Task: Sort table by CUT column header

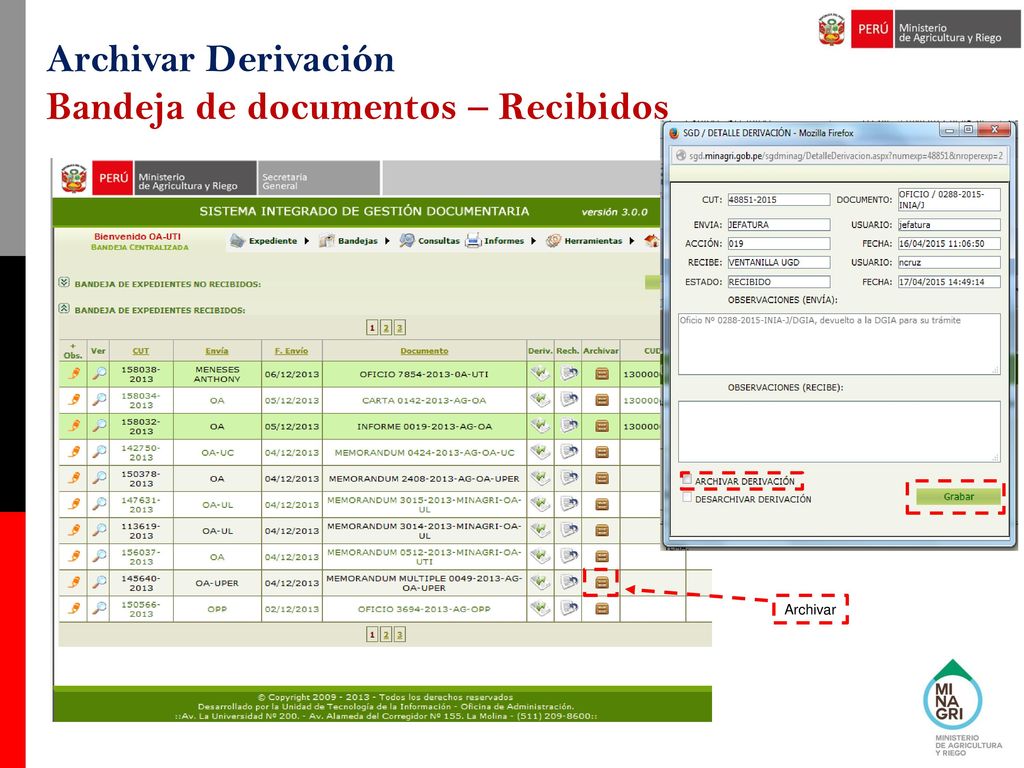Action: (141, 351)
